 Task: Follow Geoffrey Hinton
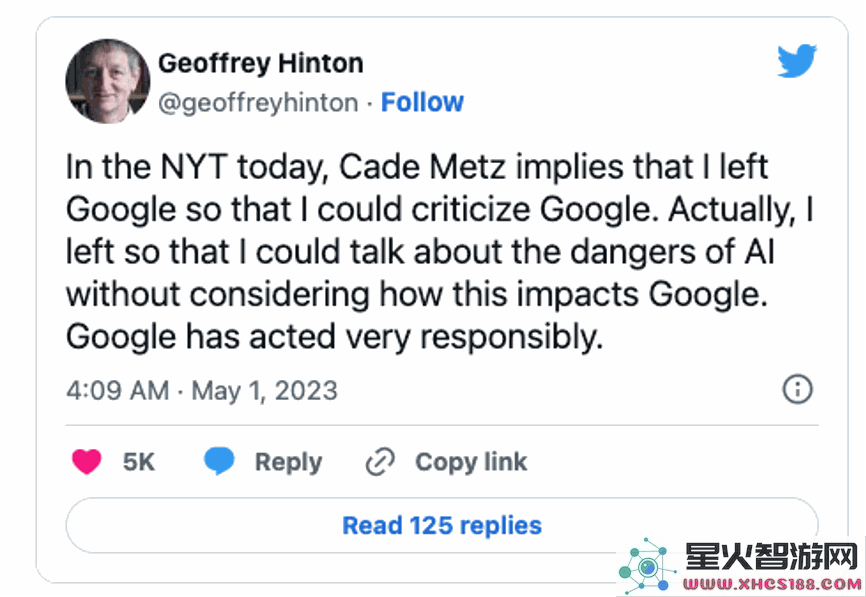tap(423, 102)
